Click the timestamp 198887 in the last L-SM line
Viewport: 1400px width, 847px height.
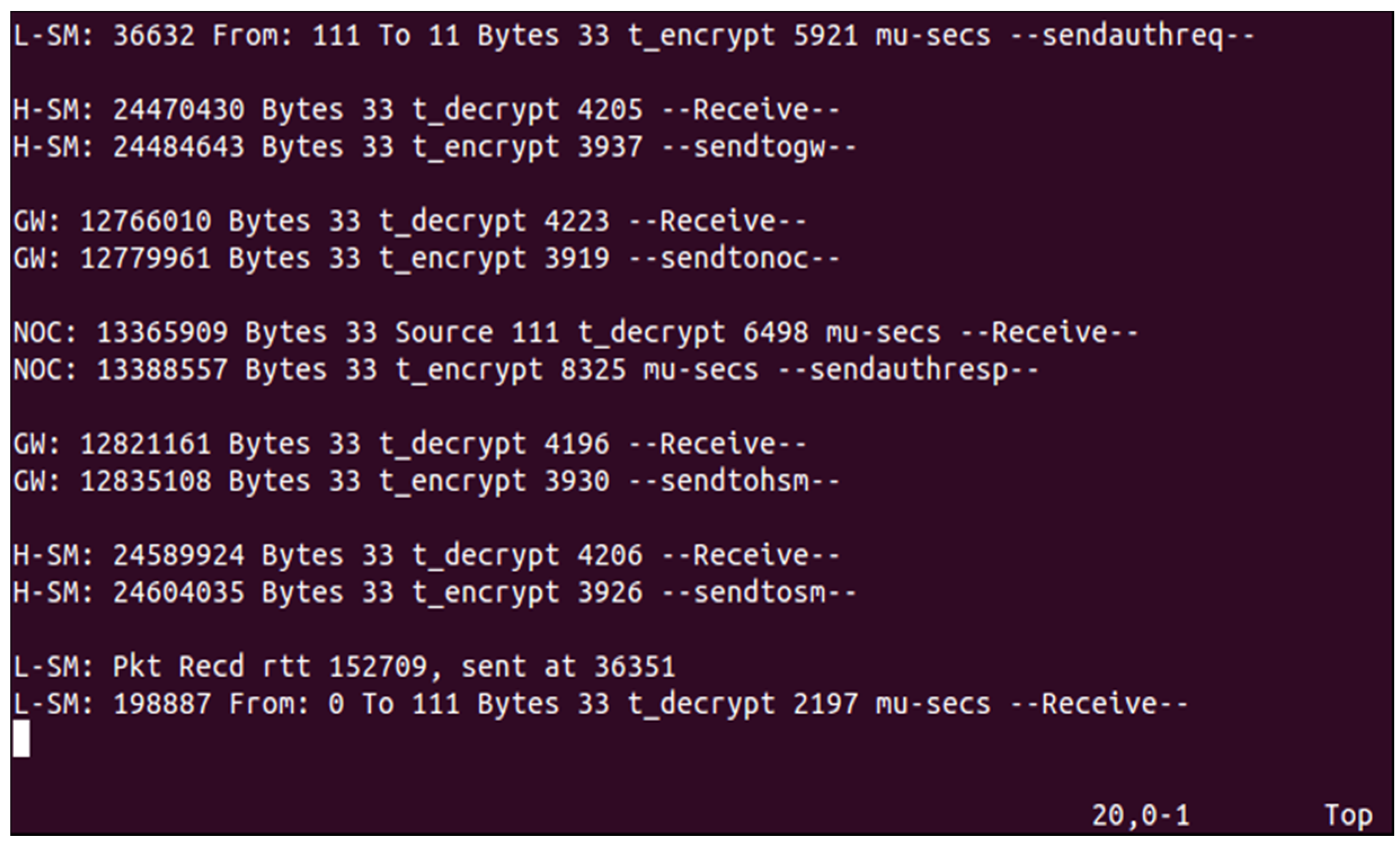[162, 704]
